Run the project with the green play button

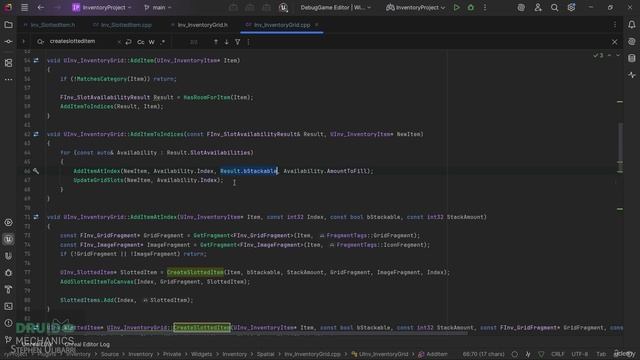[456, 7]
